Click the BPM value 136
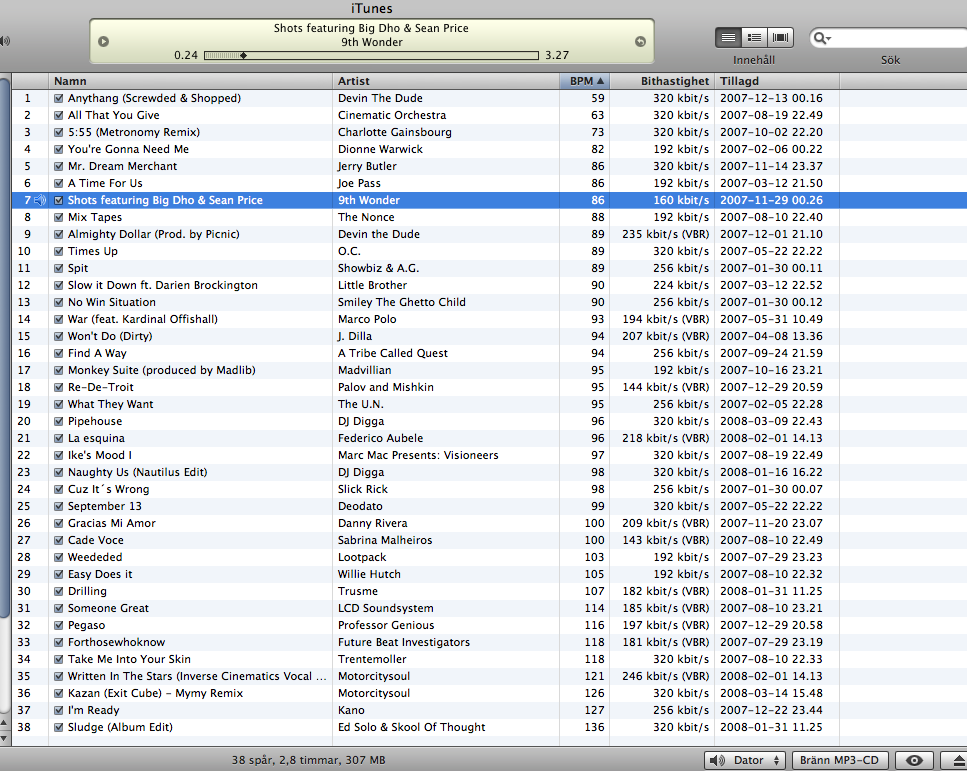 pyautogui.click(x=595, y=727)
